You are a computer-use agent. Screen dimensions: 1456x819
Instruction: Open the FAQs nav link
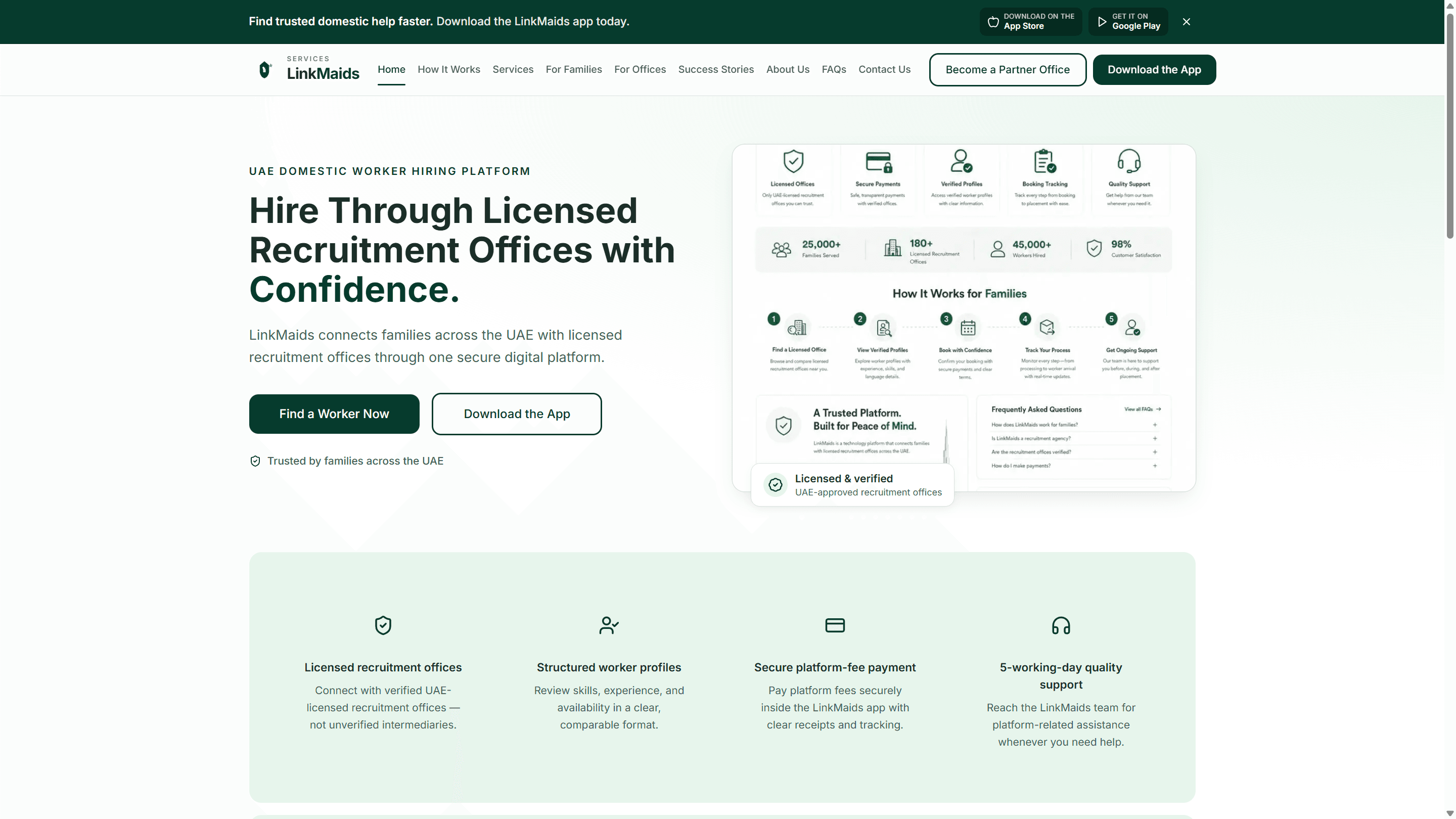click(x=834, y=69)
